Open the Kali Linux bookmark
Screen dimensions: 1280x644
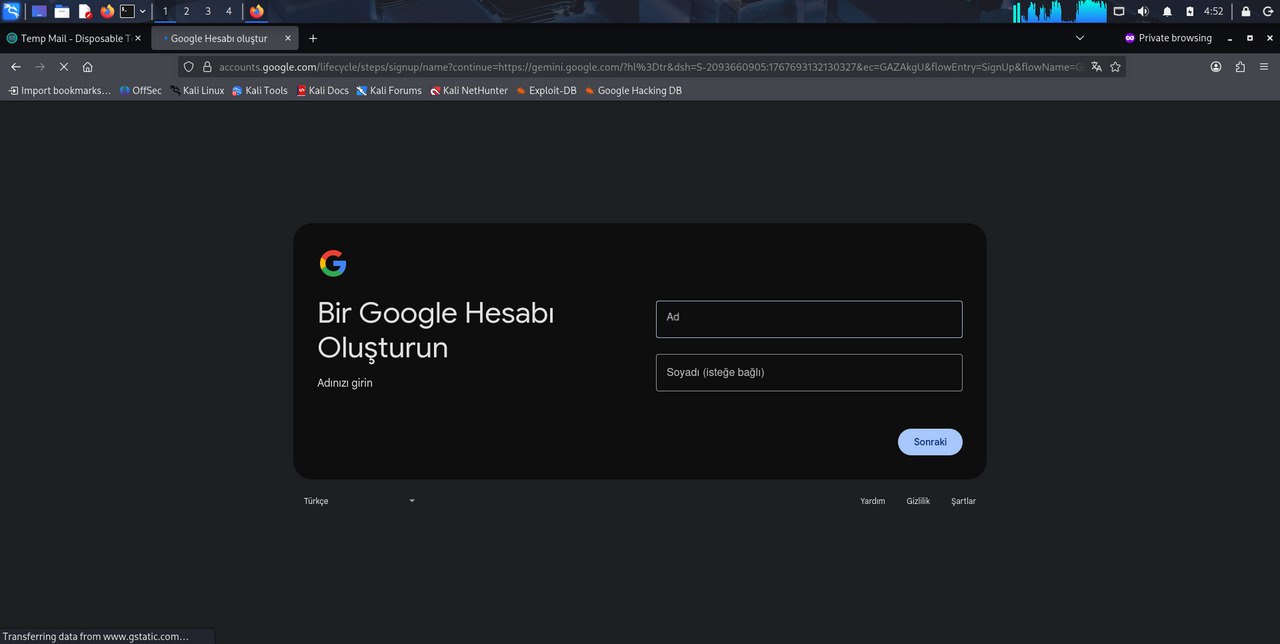[197, 91]
